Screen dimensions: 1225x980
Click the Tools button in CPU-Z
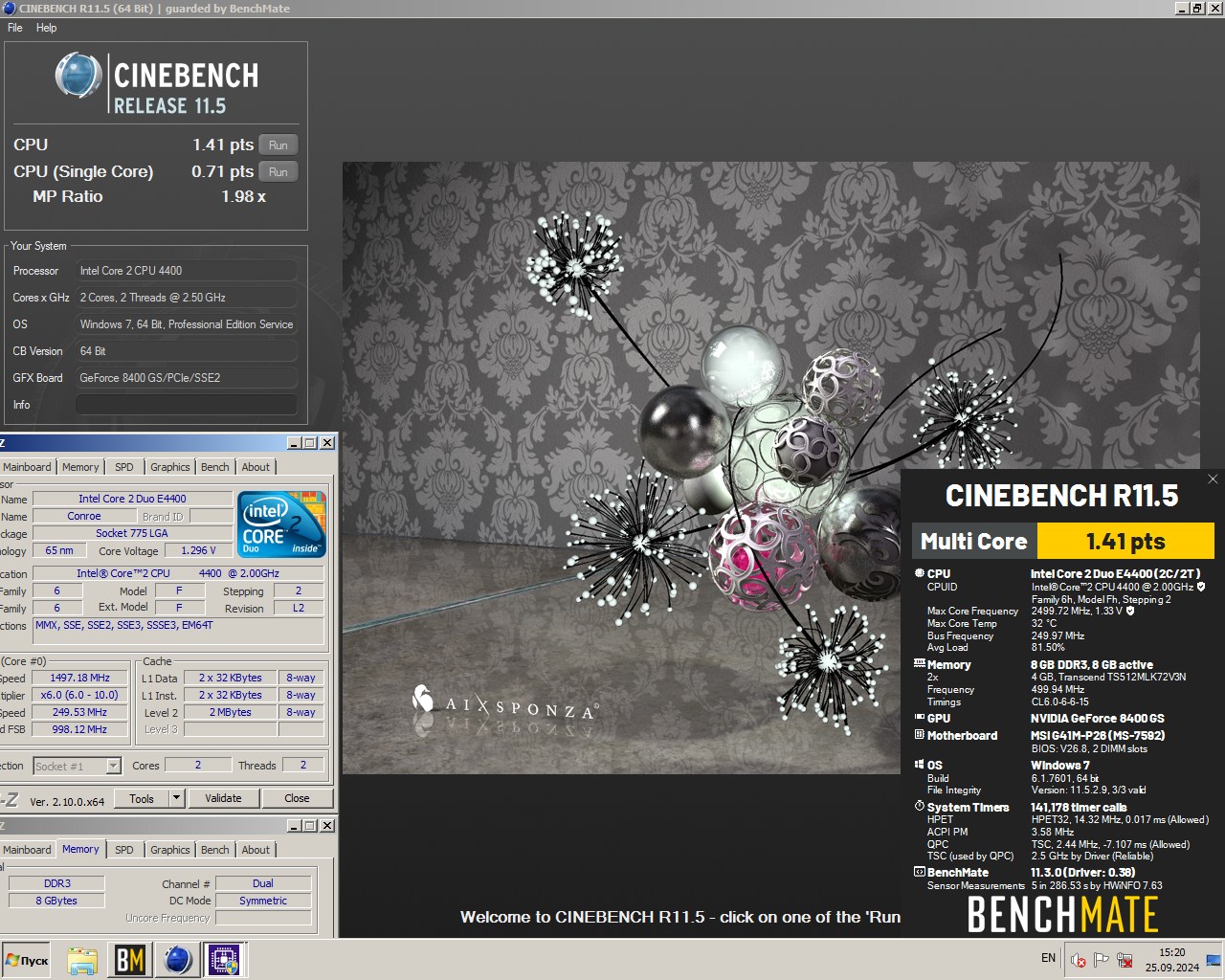(x=142, y=798)
